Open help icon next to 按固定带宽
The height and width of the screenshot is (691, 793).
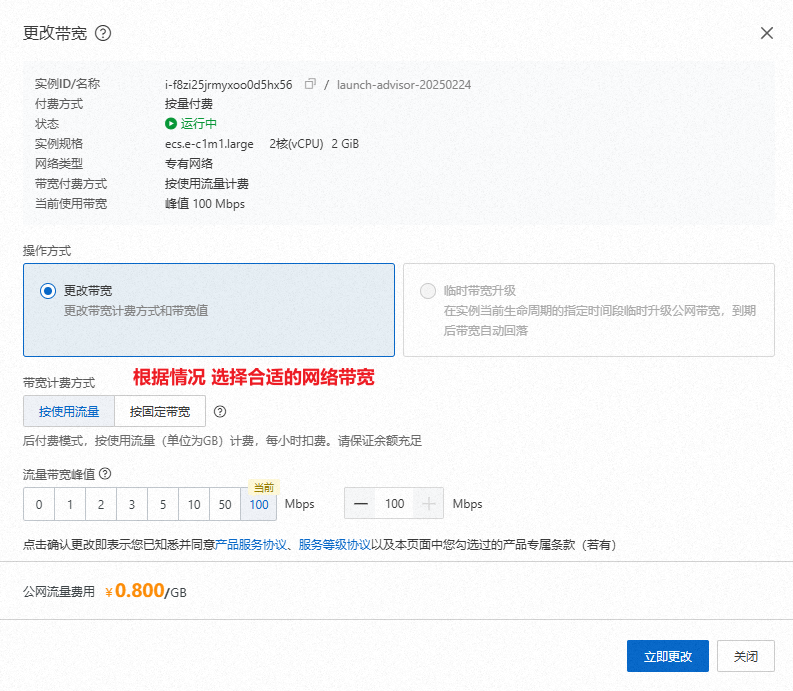219,411
